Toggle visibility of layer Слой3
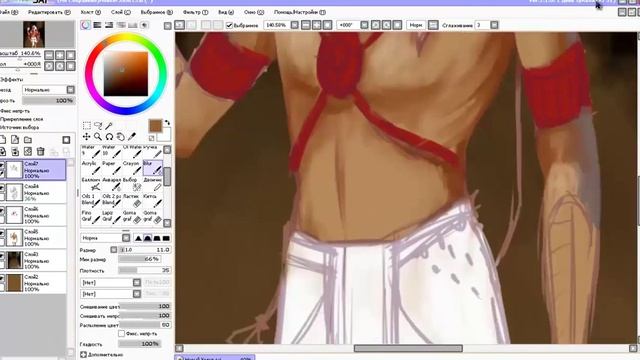The height and width of the screenshot is (360, 640). click(2, 256)
